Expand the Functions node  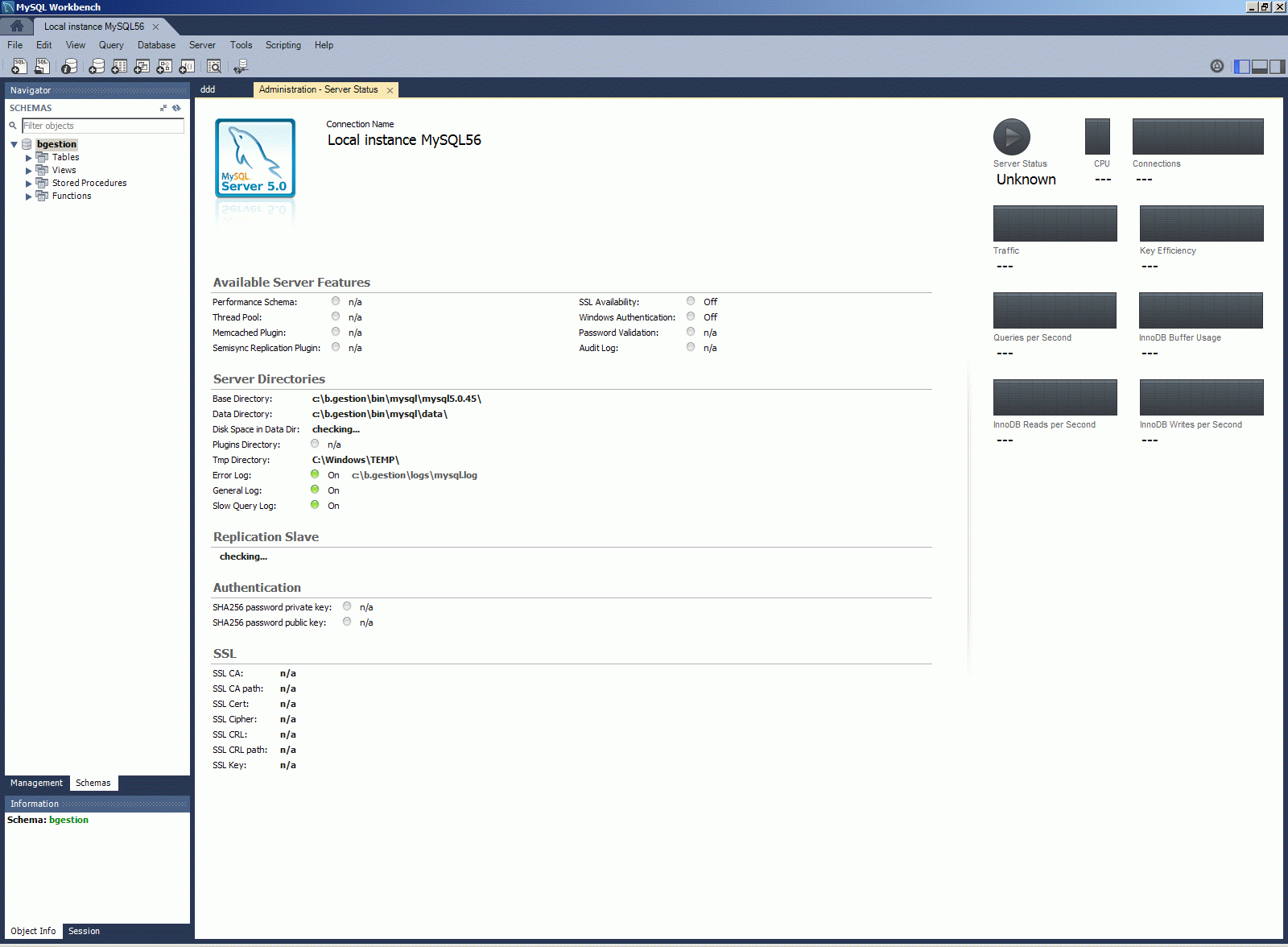[x=29, y=196]
